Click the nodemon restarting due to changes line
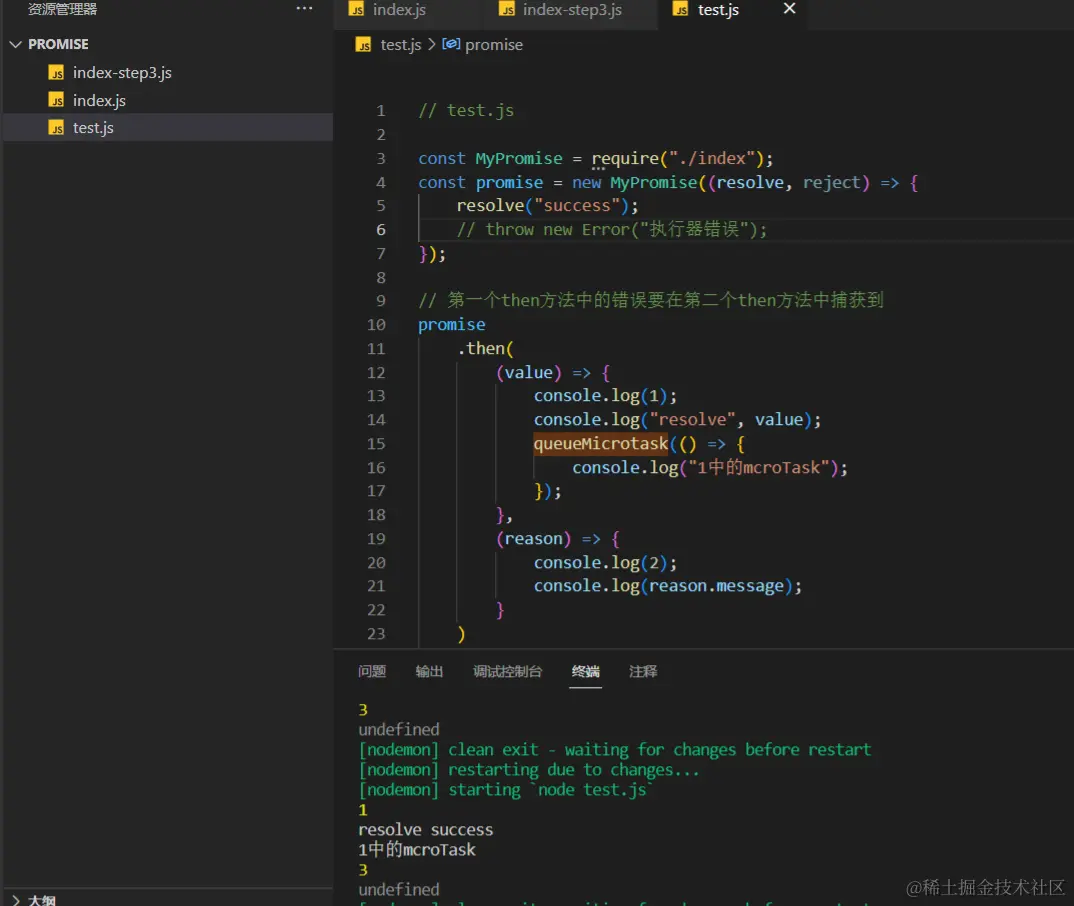This screenshot has width=1074, height=906. 529,770
